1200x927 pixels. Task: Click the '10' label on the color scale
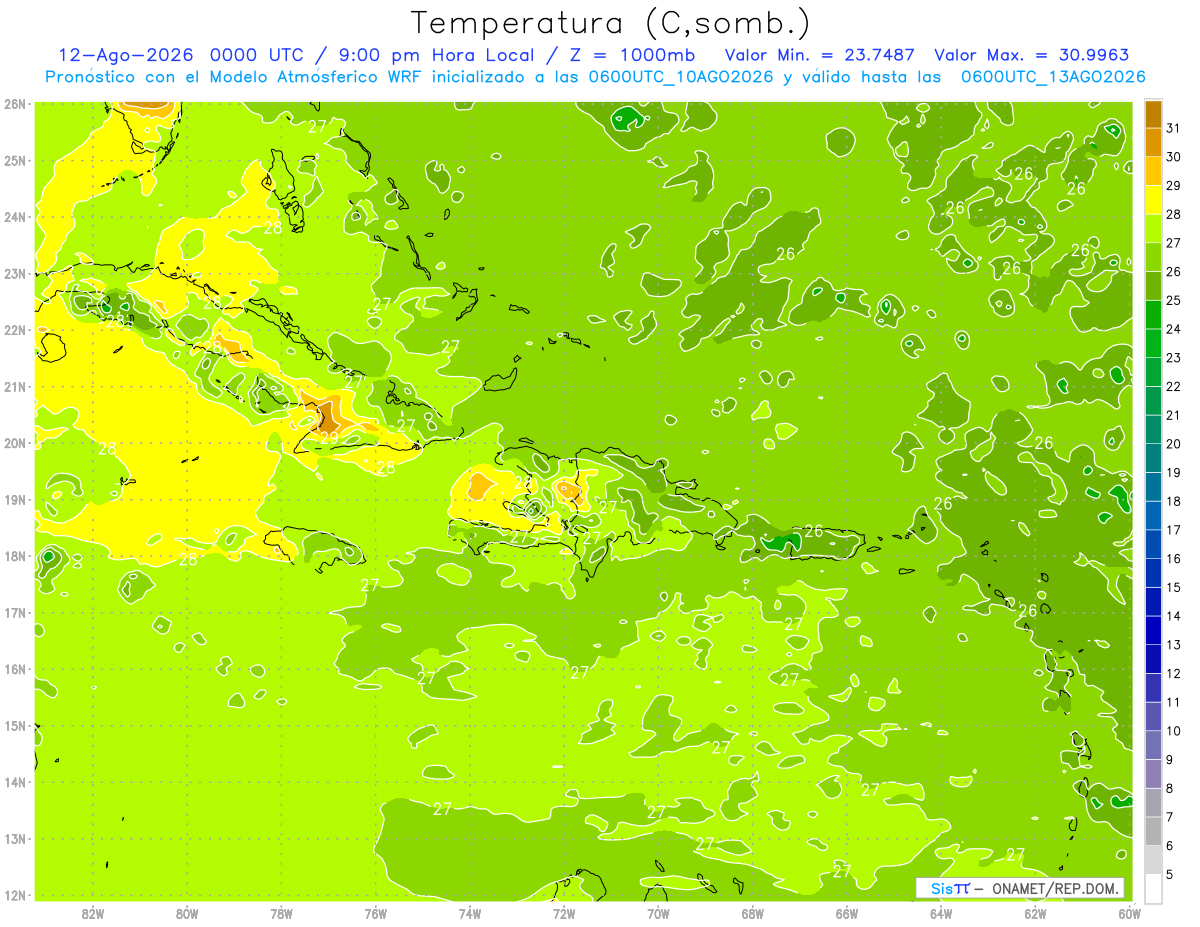tap(1173, 731)
